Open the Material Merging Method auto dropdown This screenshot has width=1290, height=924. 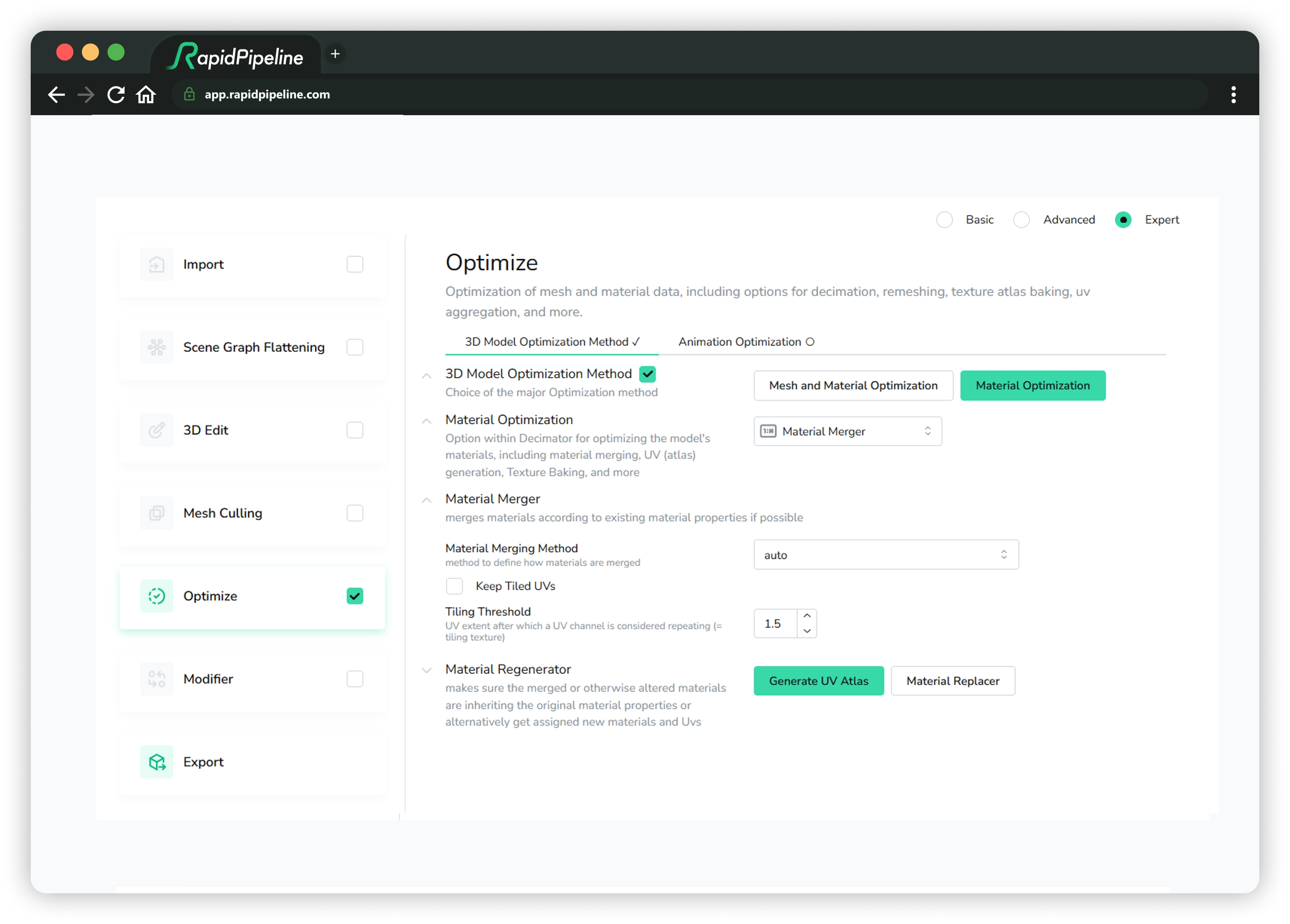tap(886, 555)
